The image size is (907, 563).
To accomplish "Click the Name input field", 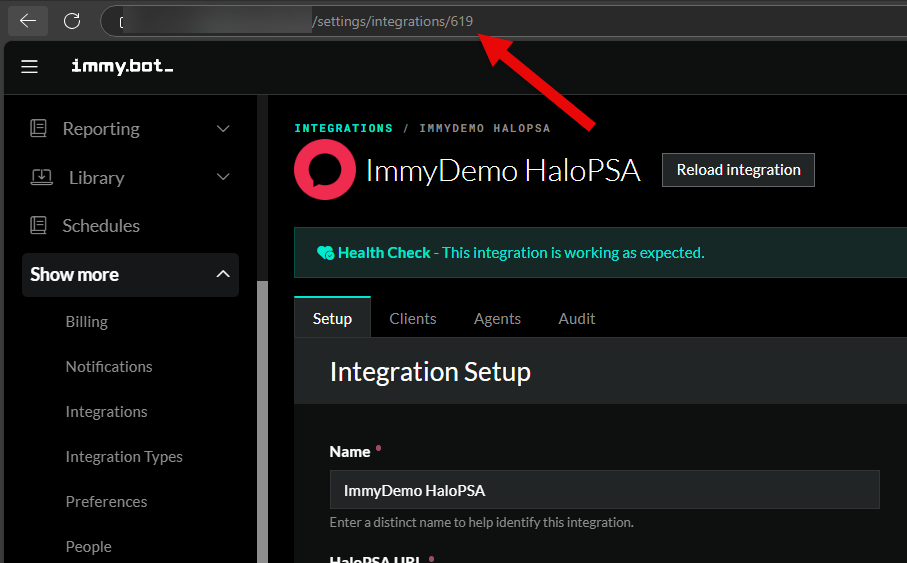I will coord(604,490).
